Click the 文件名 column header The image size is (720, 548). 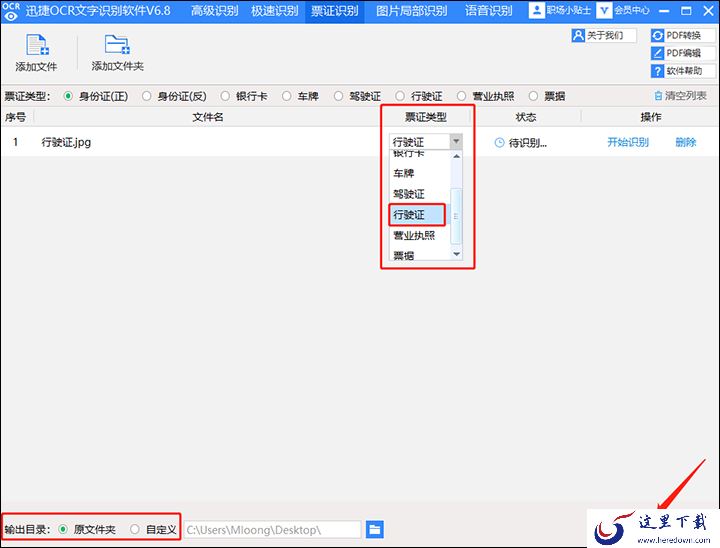coord(208,117)
